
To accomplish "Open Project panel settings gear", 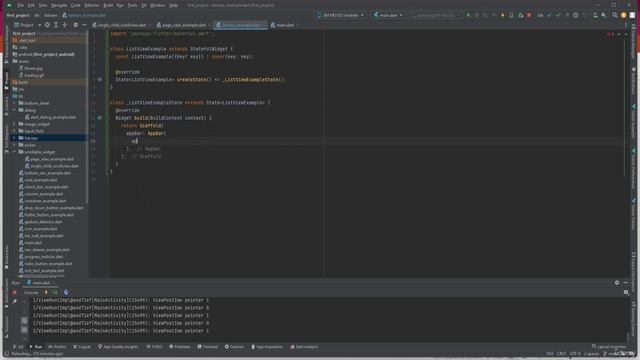I will pos(76,25).
